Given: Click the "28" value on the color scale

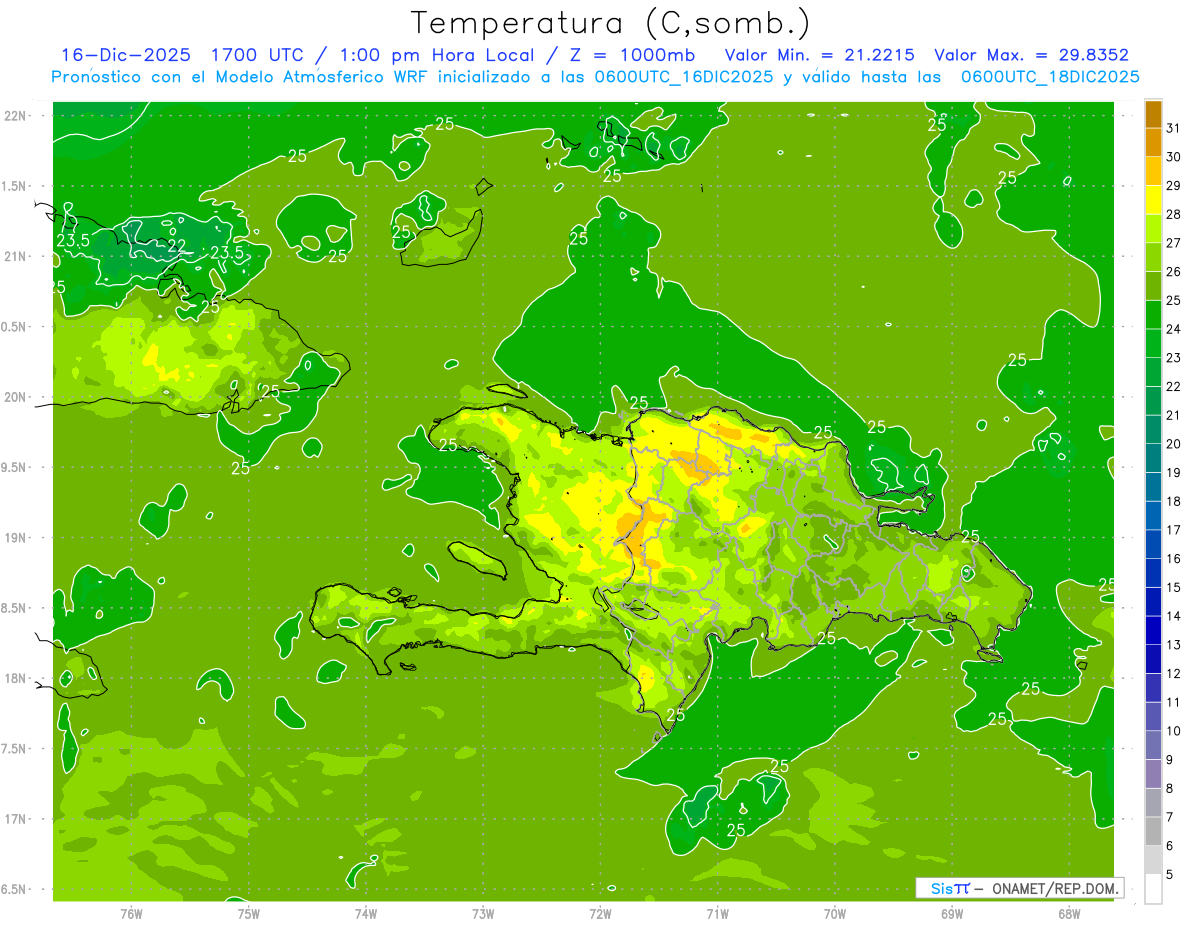Looking at the screenshot, I should [x=1173, y=214].
